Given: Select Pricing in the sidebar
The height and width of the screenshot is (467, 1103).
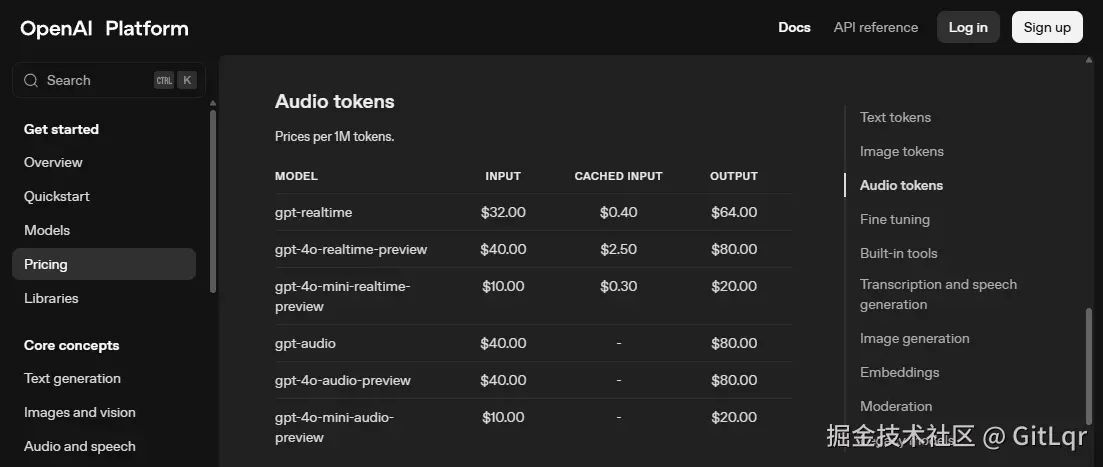Looking at the screenshot, I should pyautogui.click(x=104, y=264).
